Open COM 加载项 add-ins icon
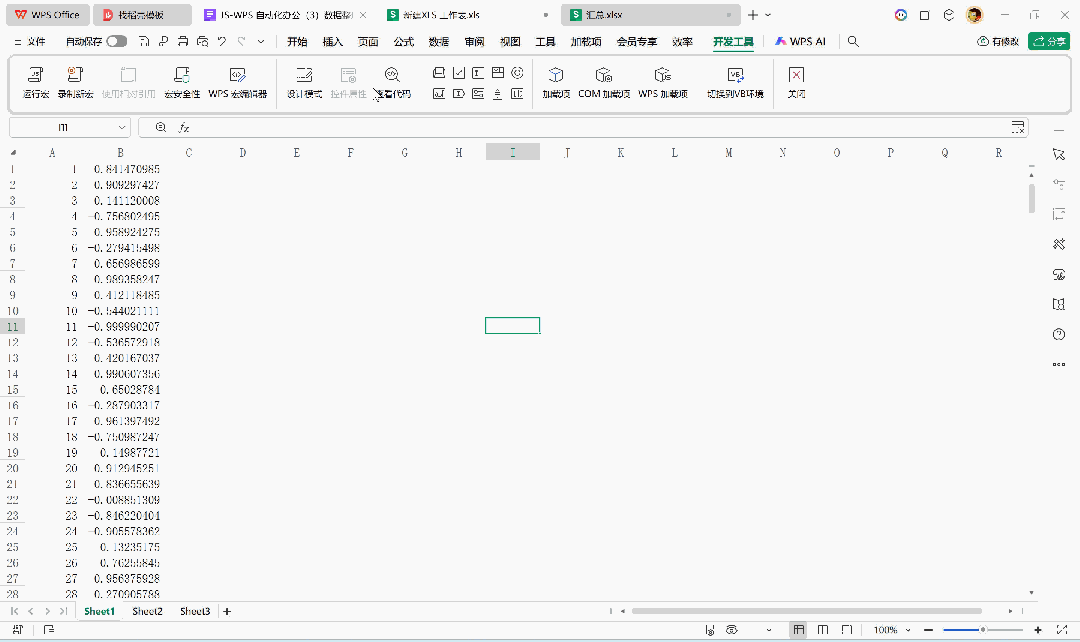 603,82
